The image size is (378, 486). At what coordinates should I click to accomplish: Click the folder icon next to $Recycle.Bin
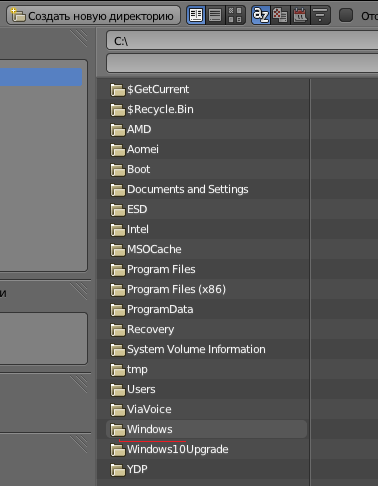118,110
